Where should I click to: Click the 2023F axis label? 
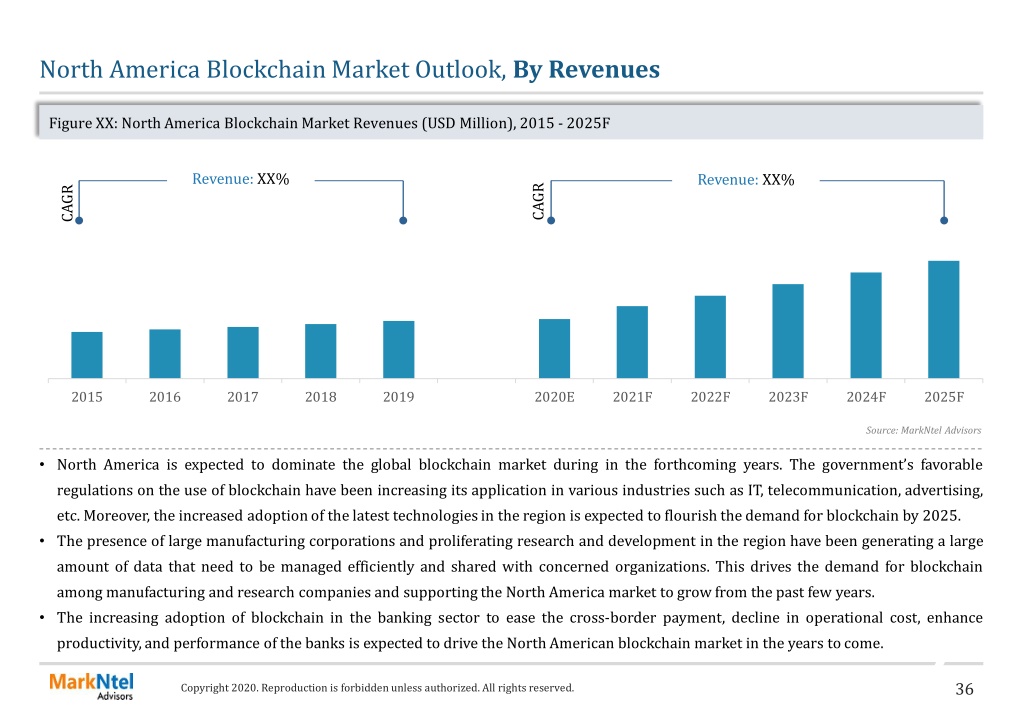[x=788, y=397]
